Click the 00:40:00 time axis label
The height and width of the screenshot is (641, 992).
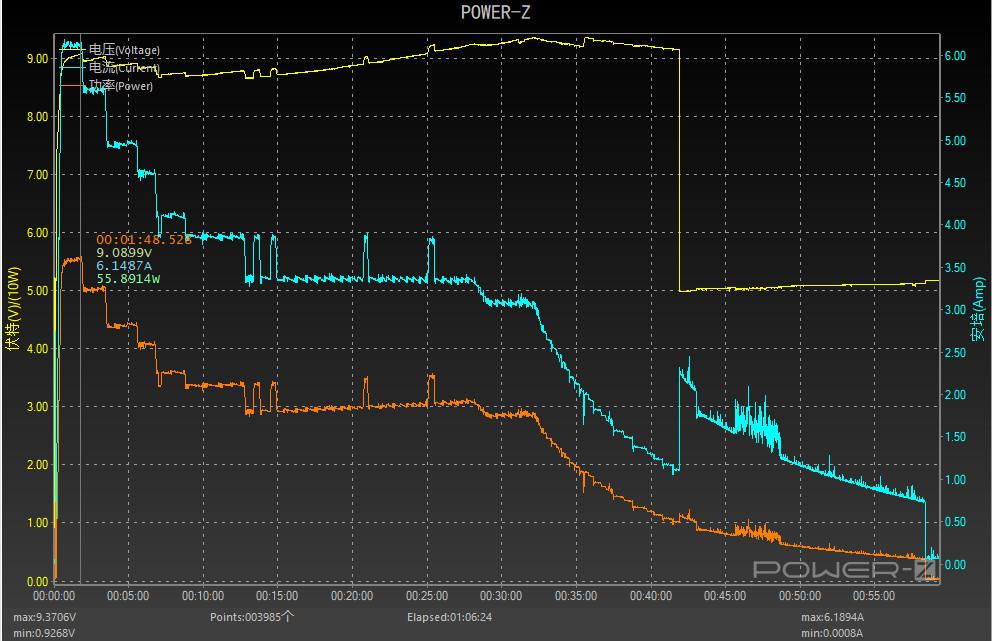tap(651, 596)
